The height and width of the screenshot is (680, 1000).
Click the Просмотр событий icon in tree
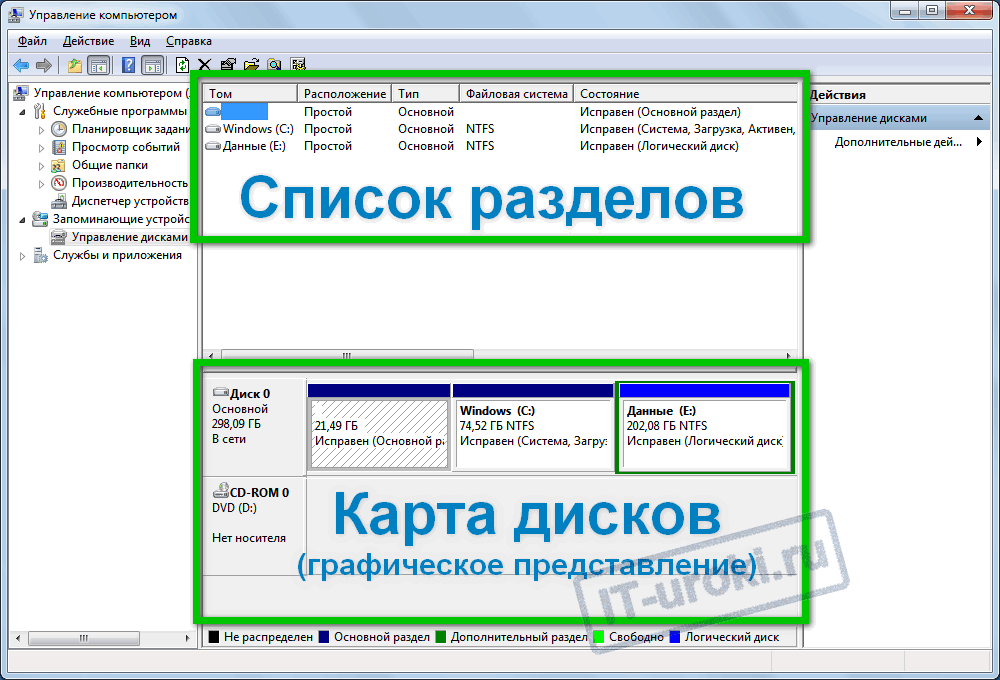[x=59, y=147]
